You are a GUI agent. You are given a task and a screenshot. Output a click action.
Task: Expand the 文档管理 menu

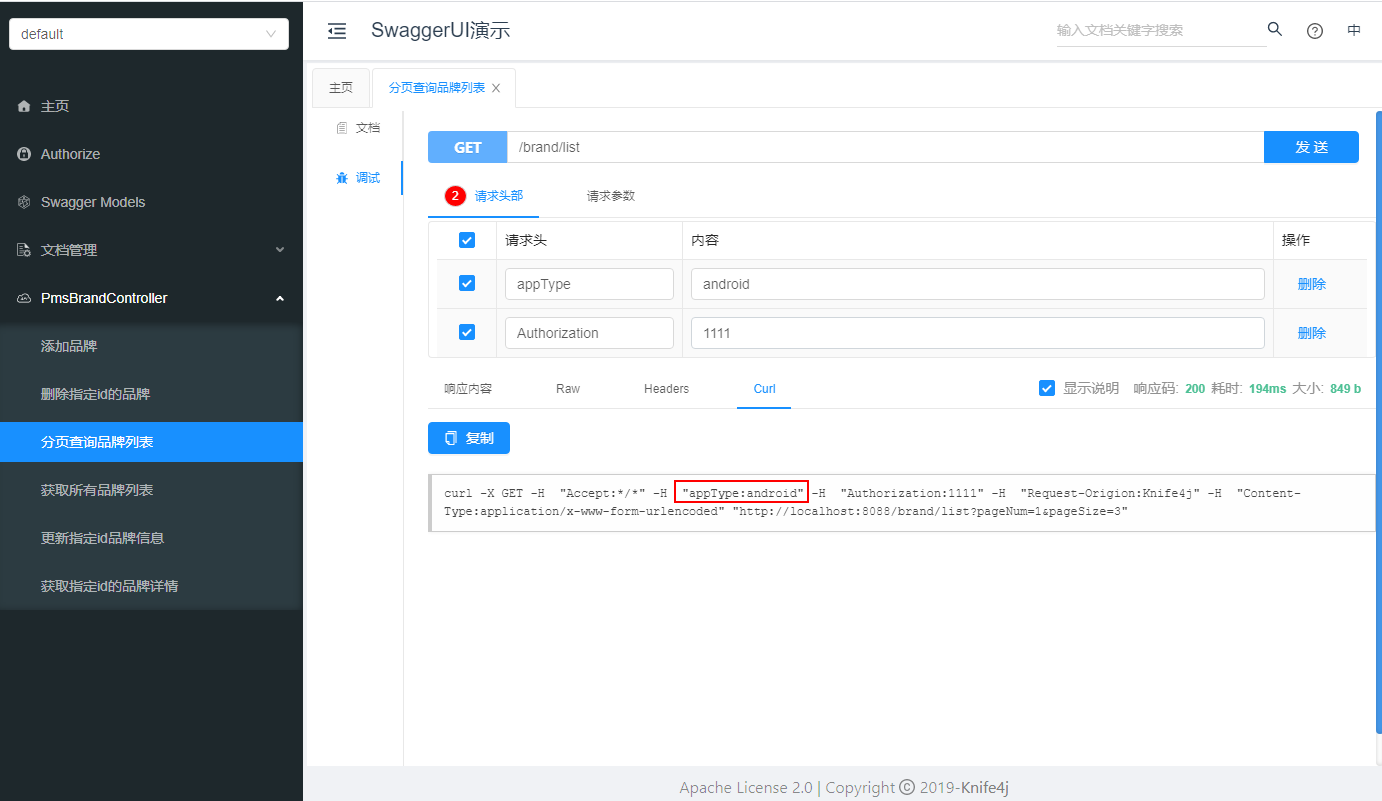151,250
